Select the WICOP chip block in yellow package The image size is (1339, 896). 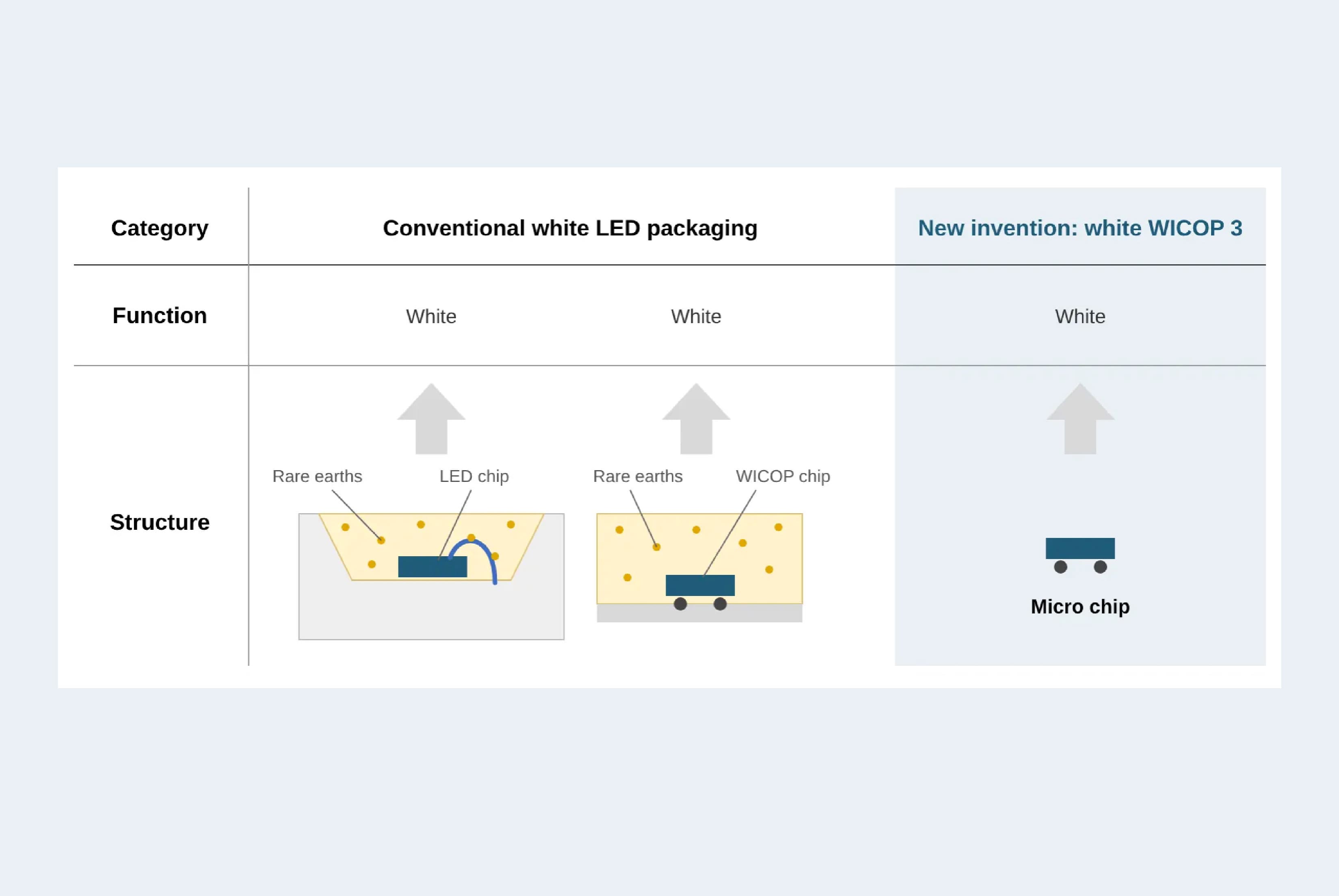pos(700,586)
